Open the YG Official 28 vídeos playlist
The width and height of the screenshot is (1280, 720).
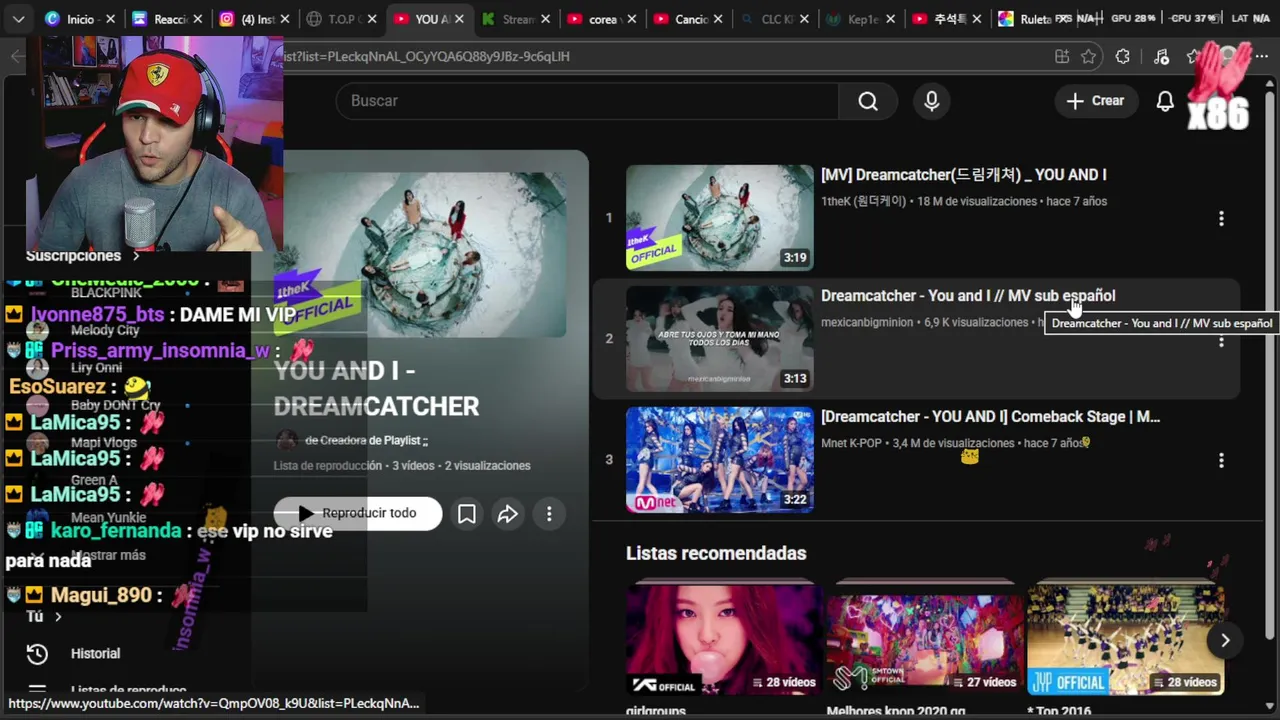tap(723, 640)
